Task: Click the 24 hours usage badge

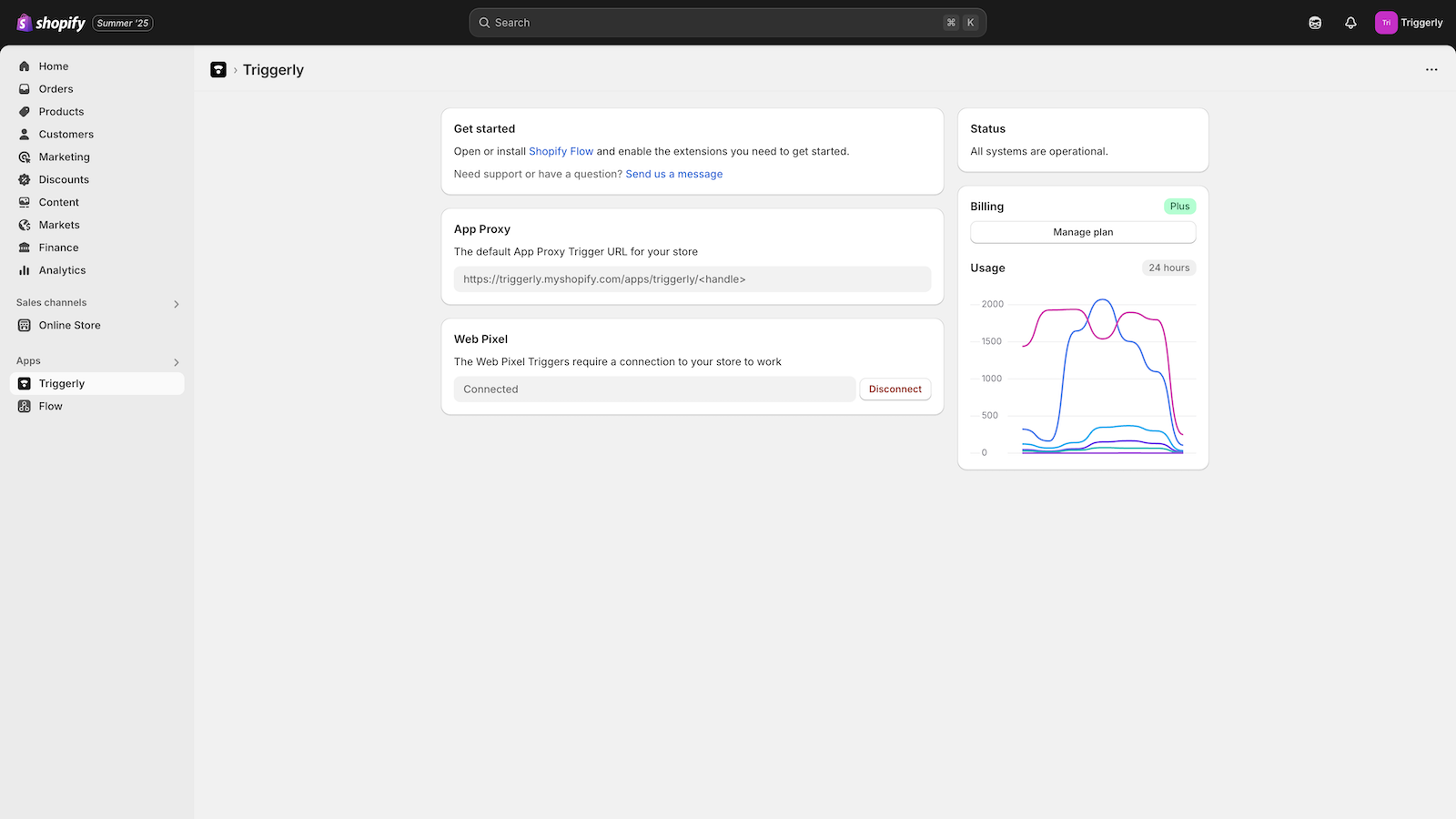Action: click(1169, 268)
